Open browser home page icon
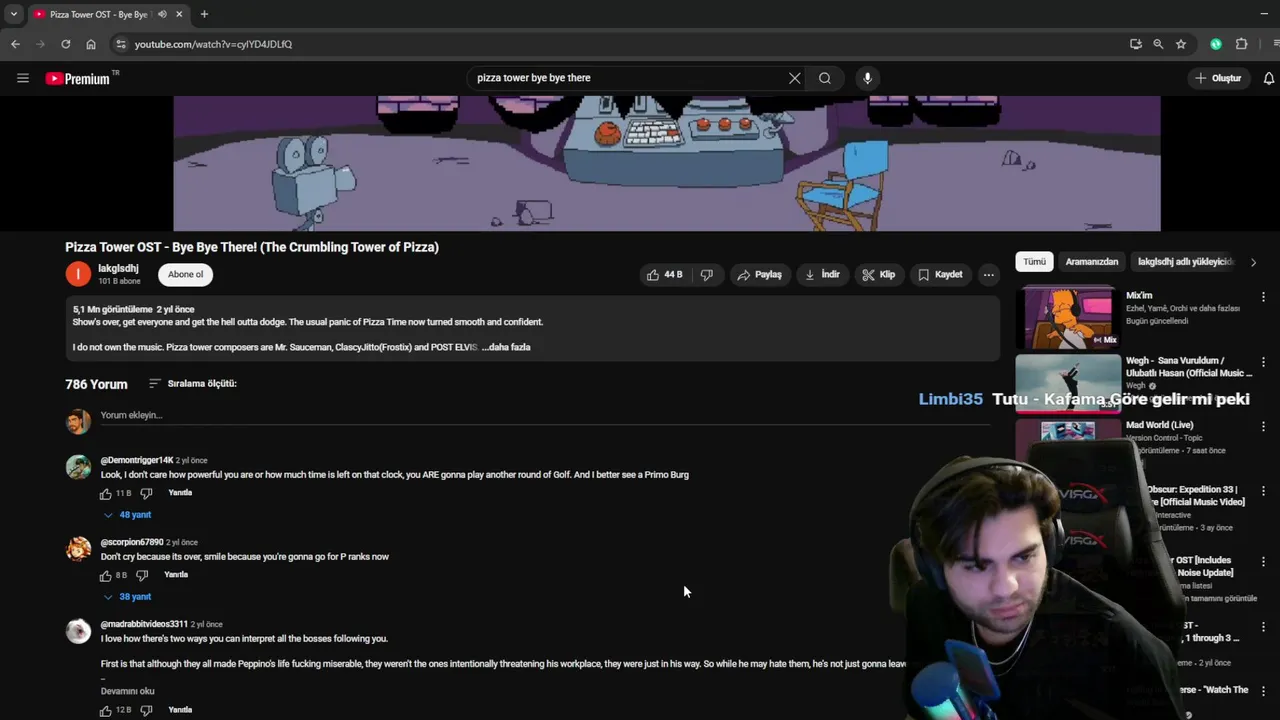The image size is (1280, 720). (91, 44)
